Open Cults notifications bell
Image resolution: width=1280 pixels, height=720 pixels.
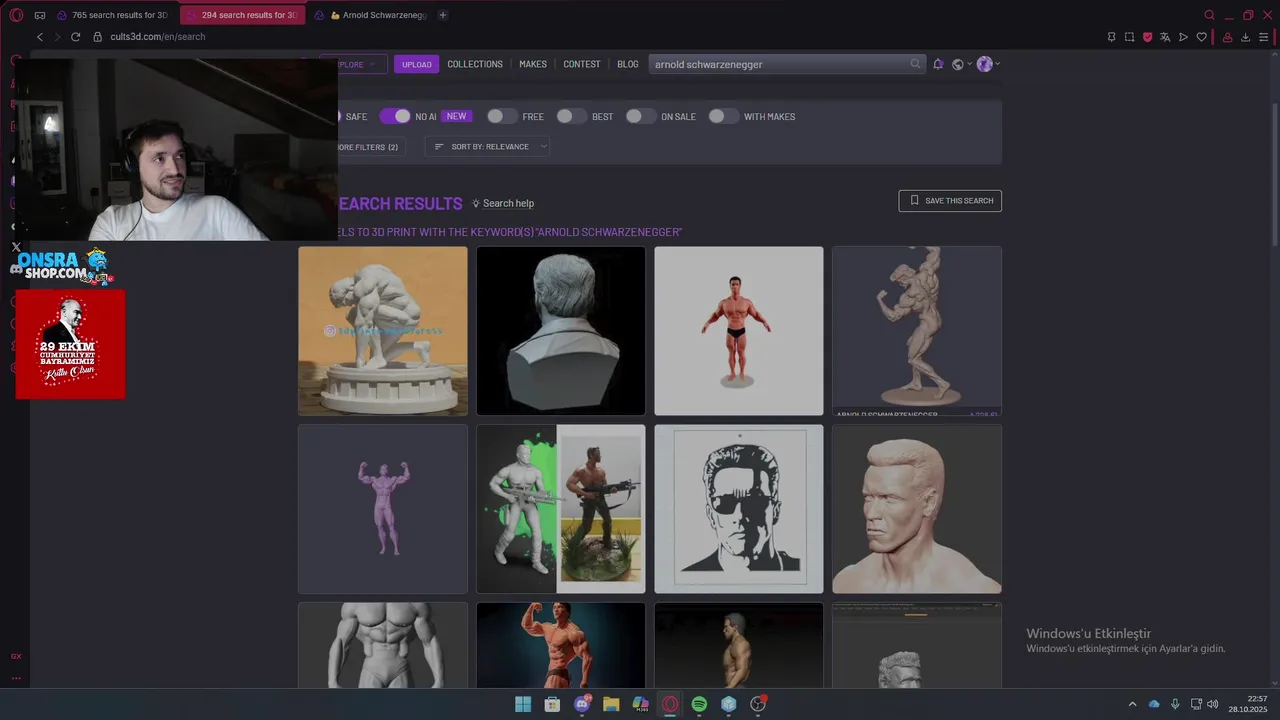(x=938, y=64)
